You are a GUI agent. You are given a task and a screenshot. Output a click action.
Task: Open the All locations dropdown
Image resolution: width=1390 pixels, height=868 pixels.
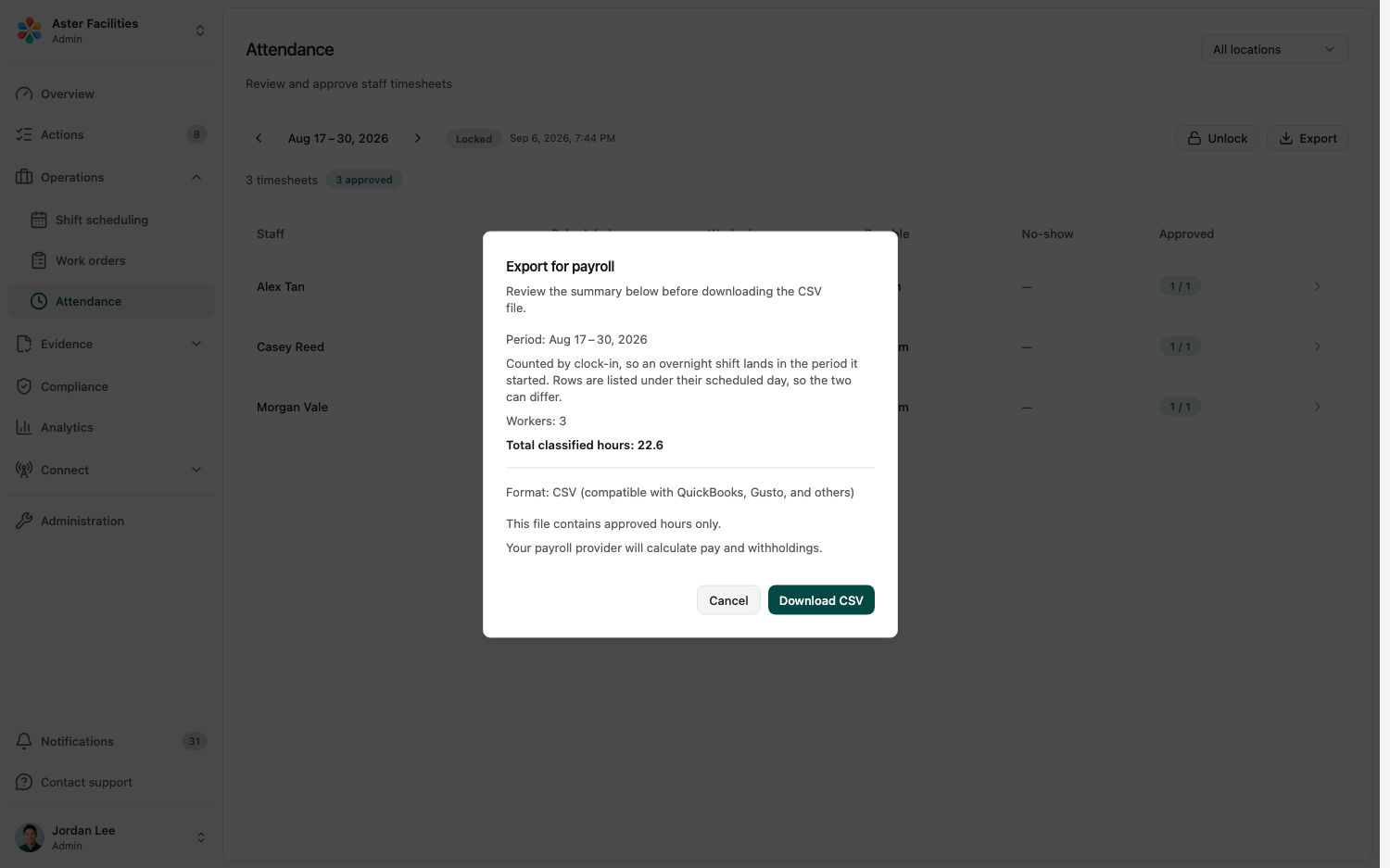[1274, 49]
